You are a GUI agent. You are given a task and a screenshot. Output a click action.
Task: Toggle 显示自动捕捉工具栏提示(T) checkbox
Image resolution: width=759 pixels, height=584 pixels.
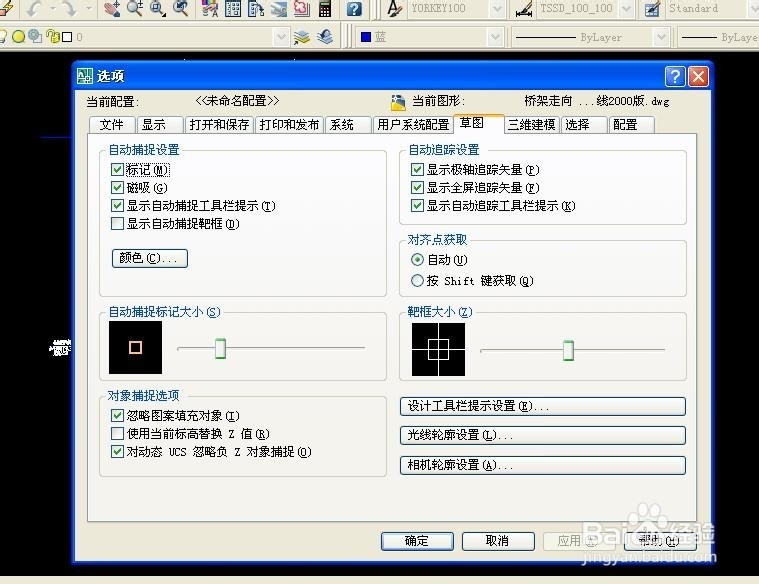click(117, 205)
